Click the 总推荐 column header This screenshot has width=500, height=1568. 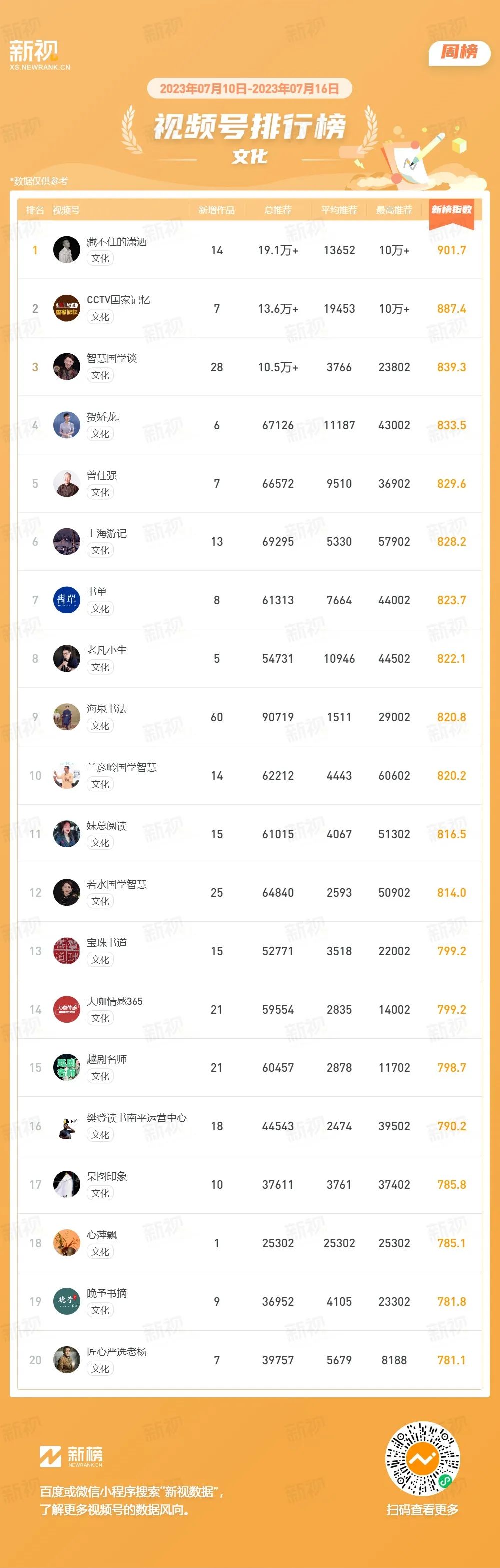click(278, 210)
